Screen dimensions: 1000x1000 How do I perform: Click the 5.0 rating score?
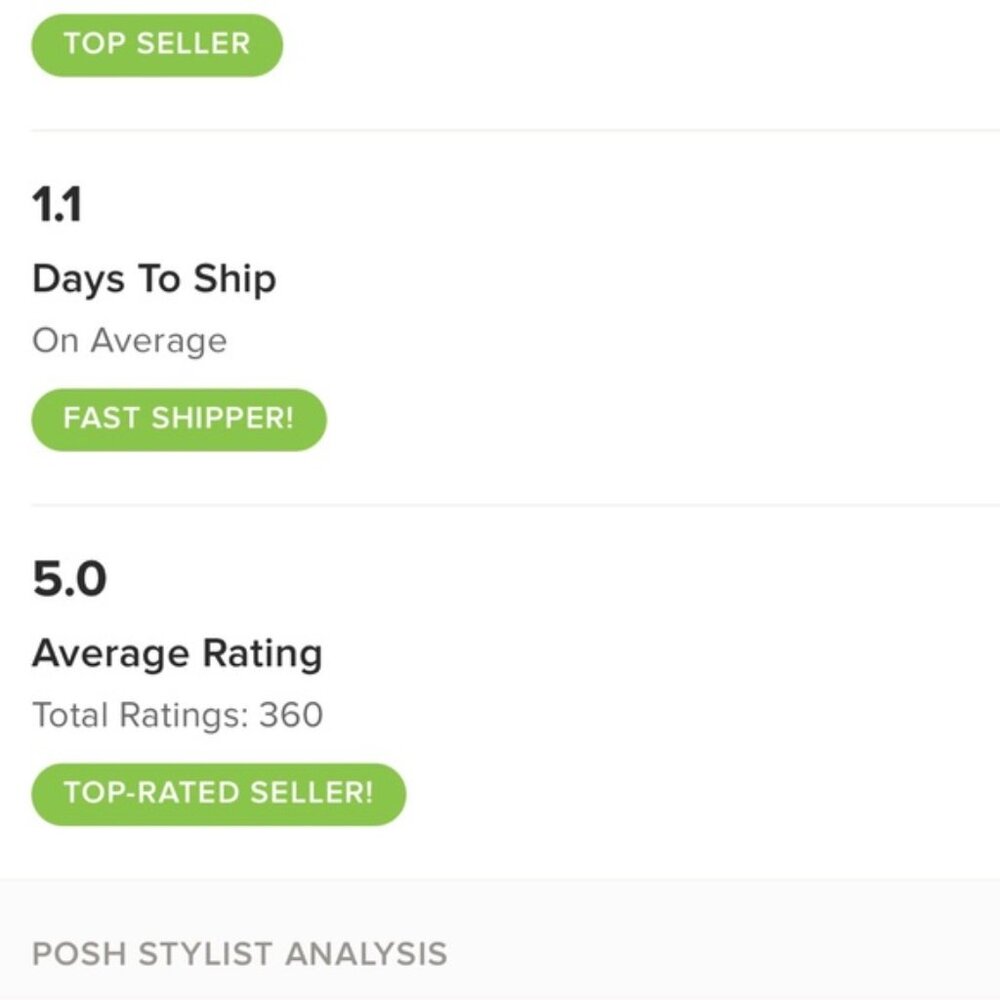coord(69,579)
